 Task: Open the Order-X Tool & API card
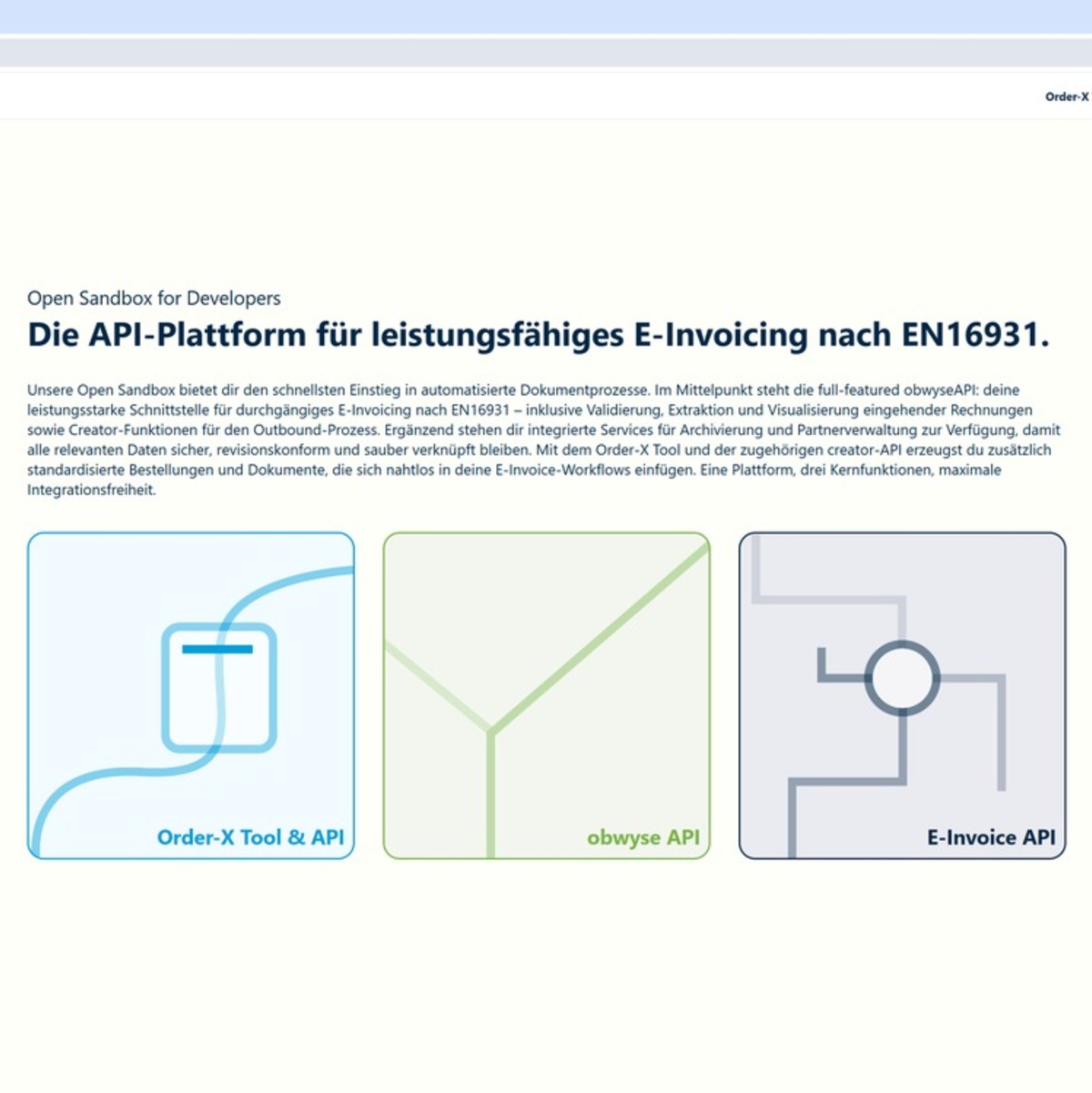191,696
